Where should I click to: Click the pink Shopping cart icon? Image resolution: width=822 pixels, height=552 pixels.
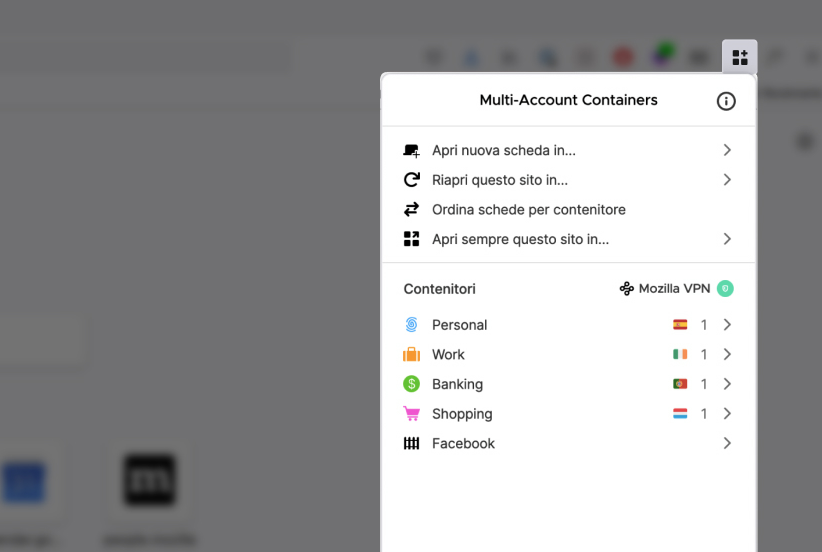click(x=412, y=414)
